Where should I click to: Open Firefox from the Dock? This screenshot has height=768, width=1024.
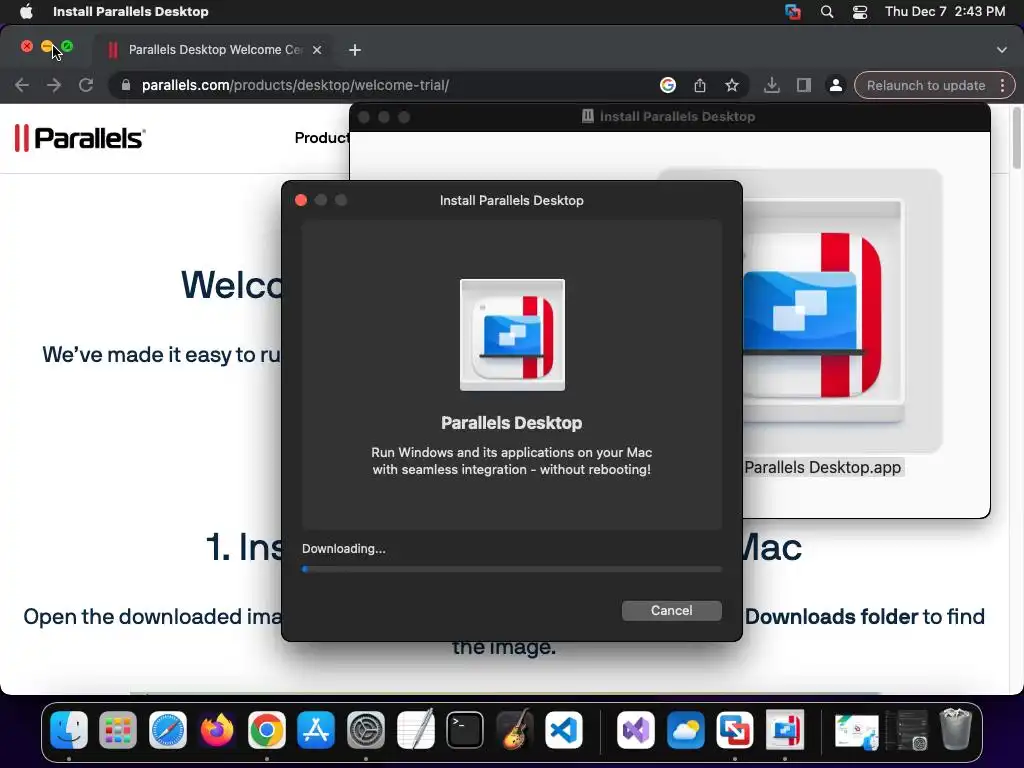coord(217,729)
